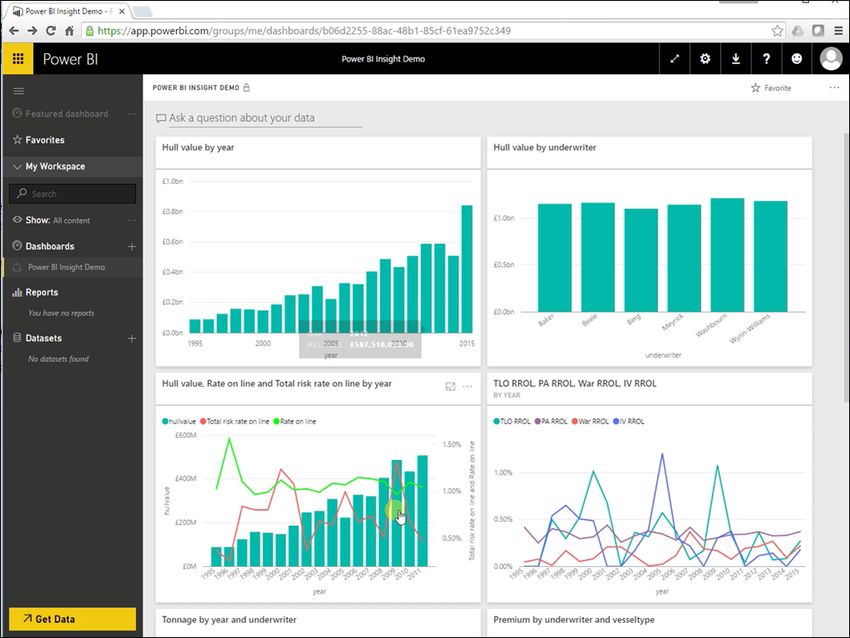This screenshot has height=638, width=850.
Task: Click the Rate on line legend swatch
Action: tap(276, 421)
